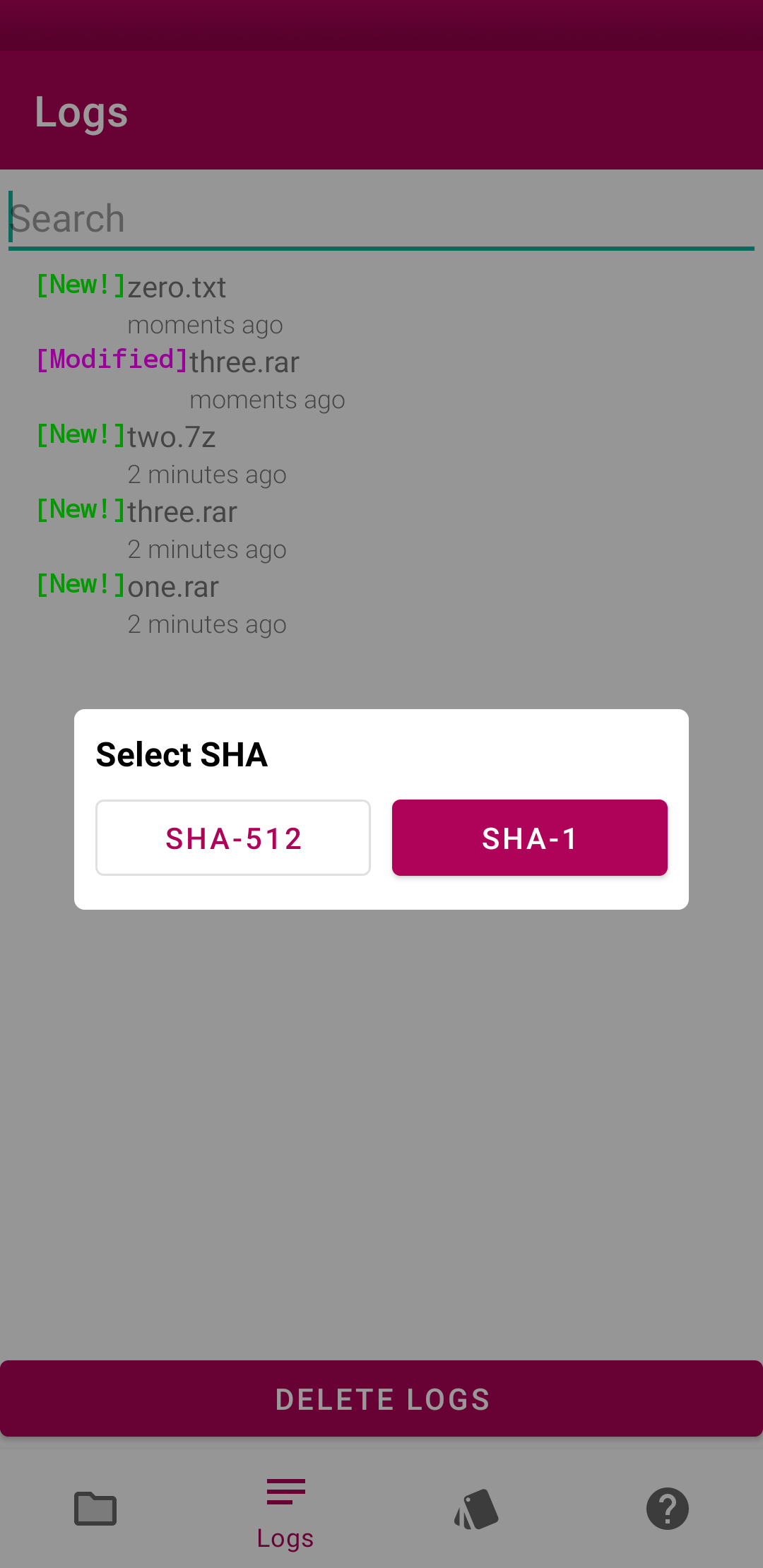
Task: Select the zero.txt log entry
Action: click(x=177, y=288)
